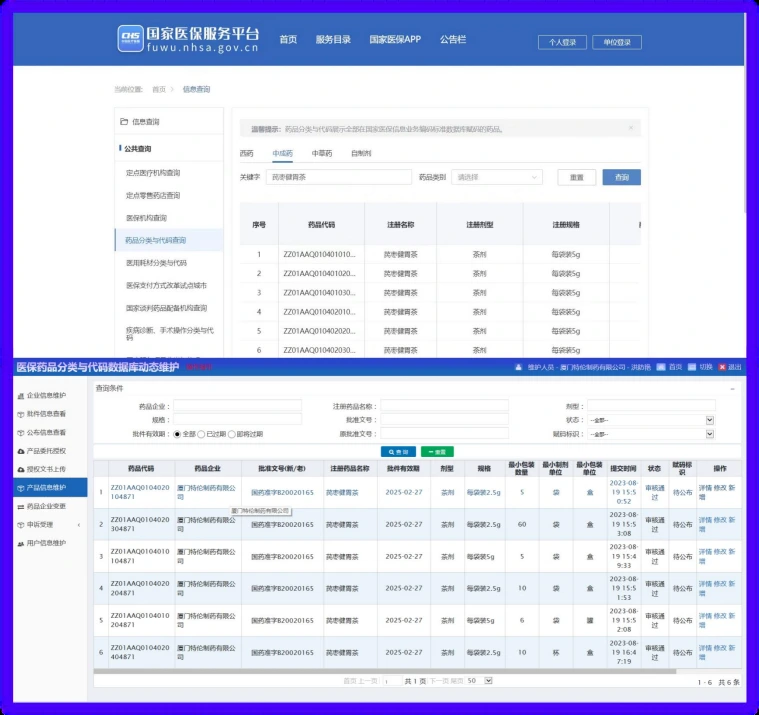
Task: Click the 药品代码 column header in the lower table
Action: [141, 469]
